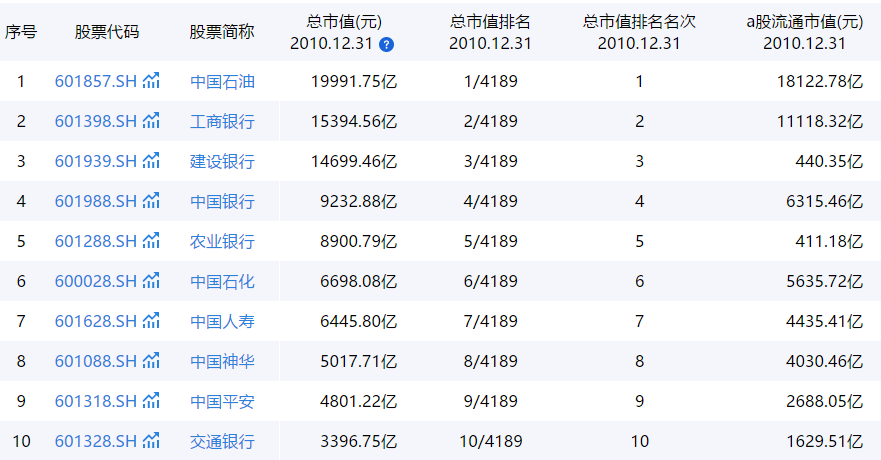
Task: Open chart icon next to 601088.SH
Action: (151, 360)
